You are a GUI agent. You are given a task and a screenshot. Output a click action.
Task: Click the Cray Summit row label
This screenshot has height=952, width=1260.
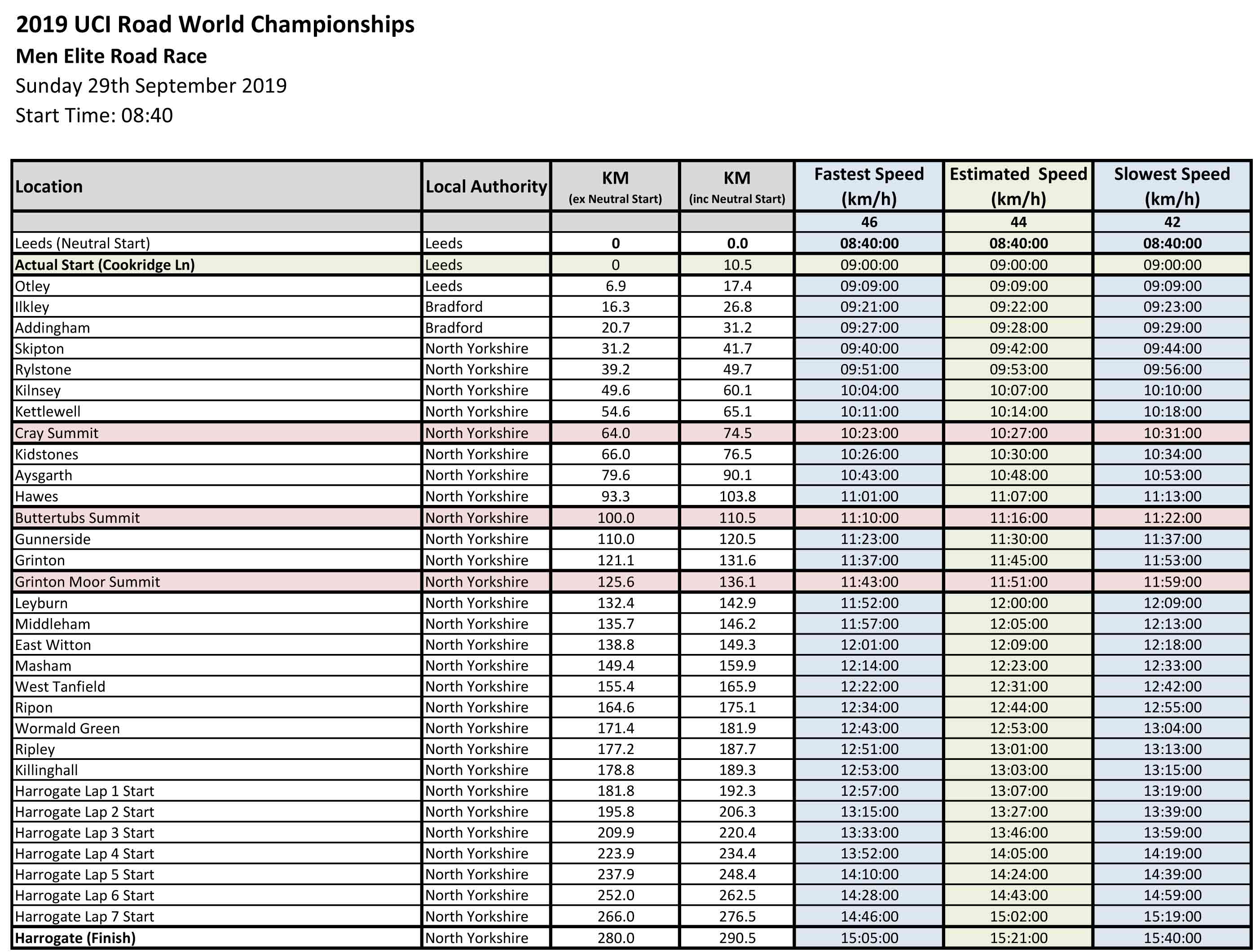[57, 433]
